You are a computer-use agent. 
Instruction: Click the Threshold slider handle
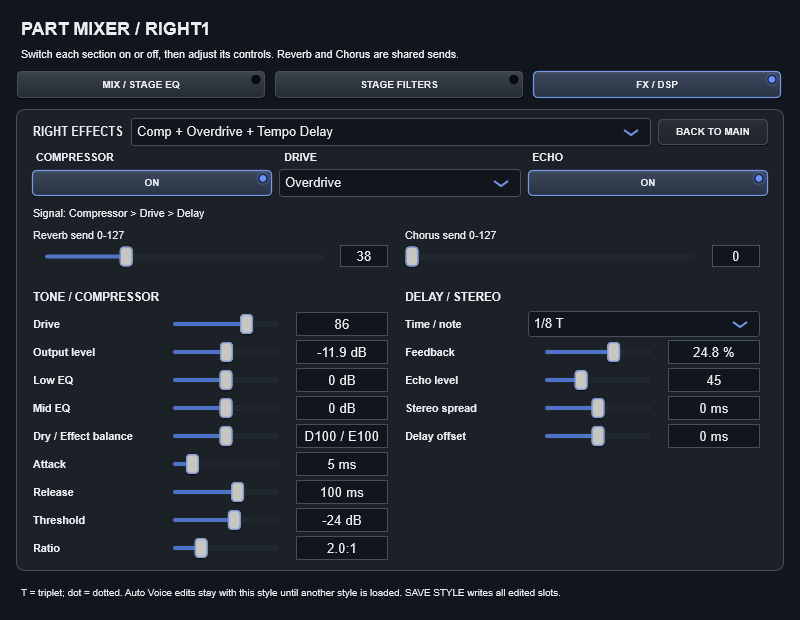[234, 520]
